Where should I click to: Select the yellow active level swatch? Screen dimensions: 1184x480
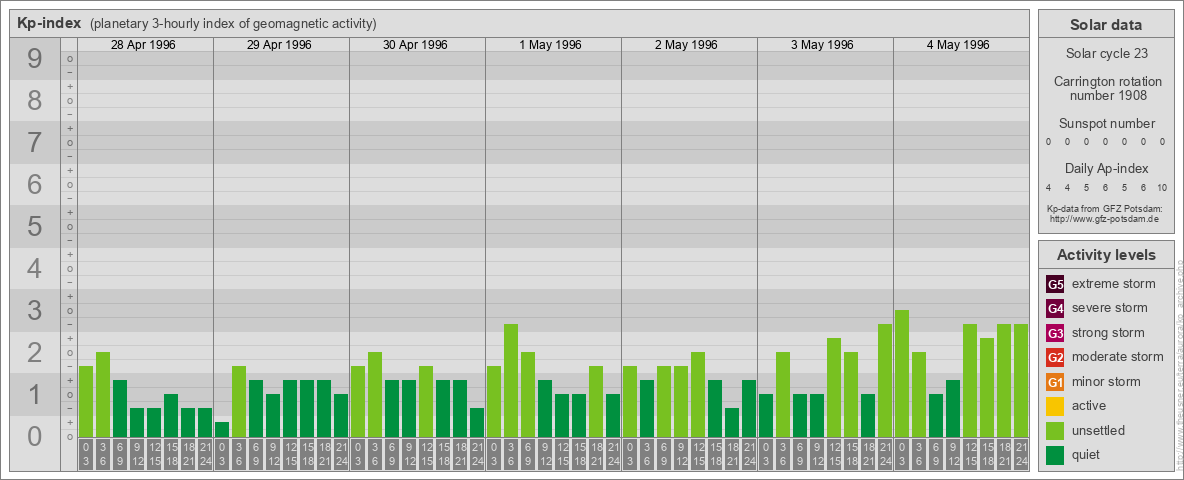pos(1055,406)
